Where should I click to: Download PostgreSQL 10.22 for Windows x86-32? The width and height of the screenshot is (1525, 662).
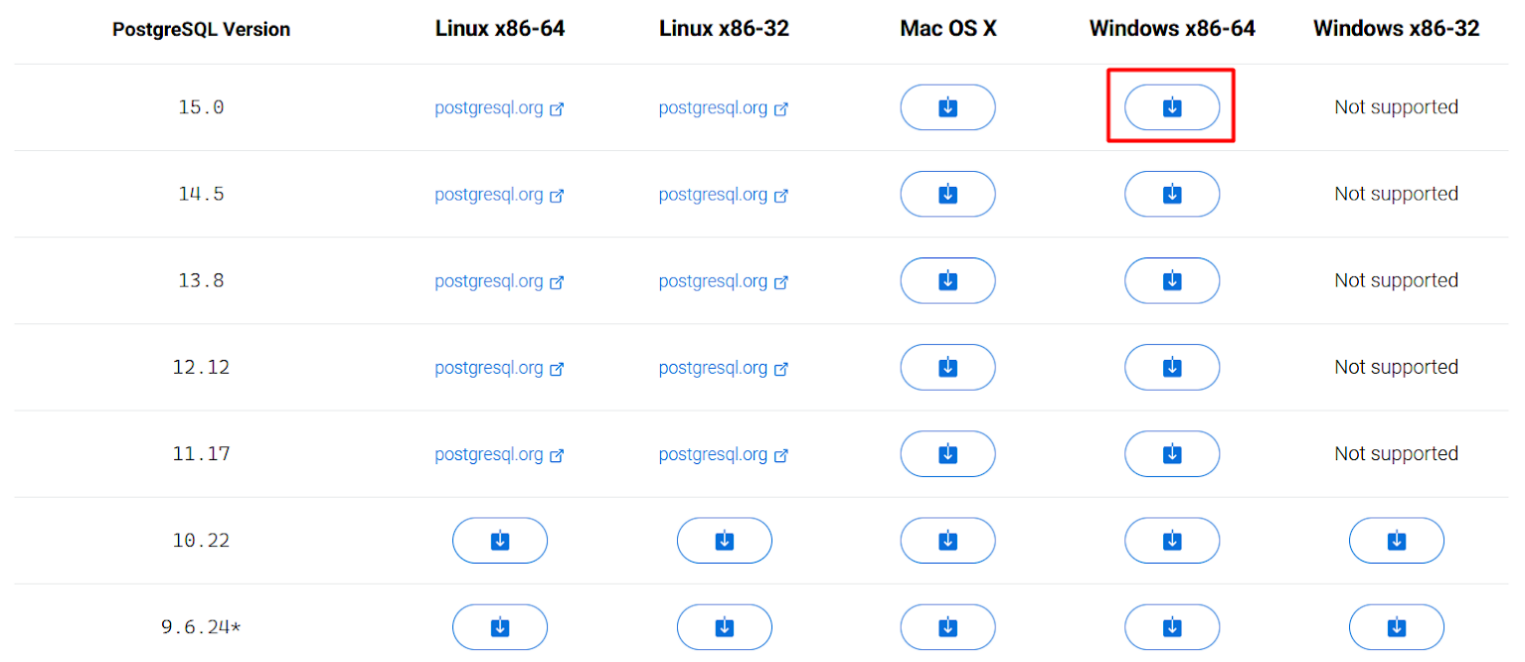tap(1396, 540)
